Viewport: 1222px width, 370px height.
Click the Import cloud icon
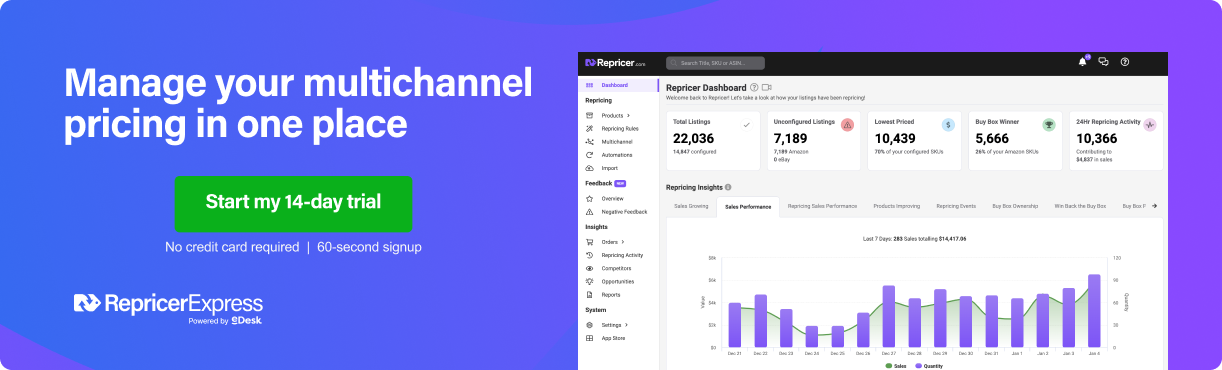[x=589, y=168]
